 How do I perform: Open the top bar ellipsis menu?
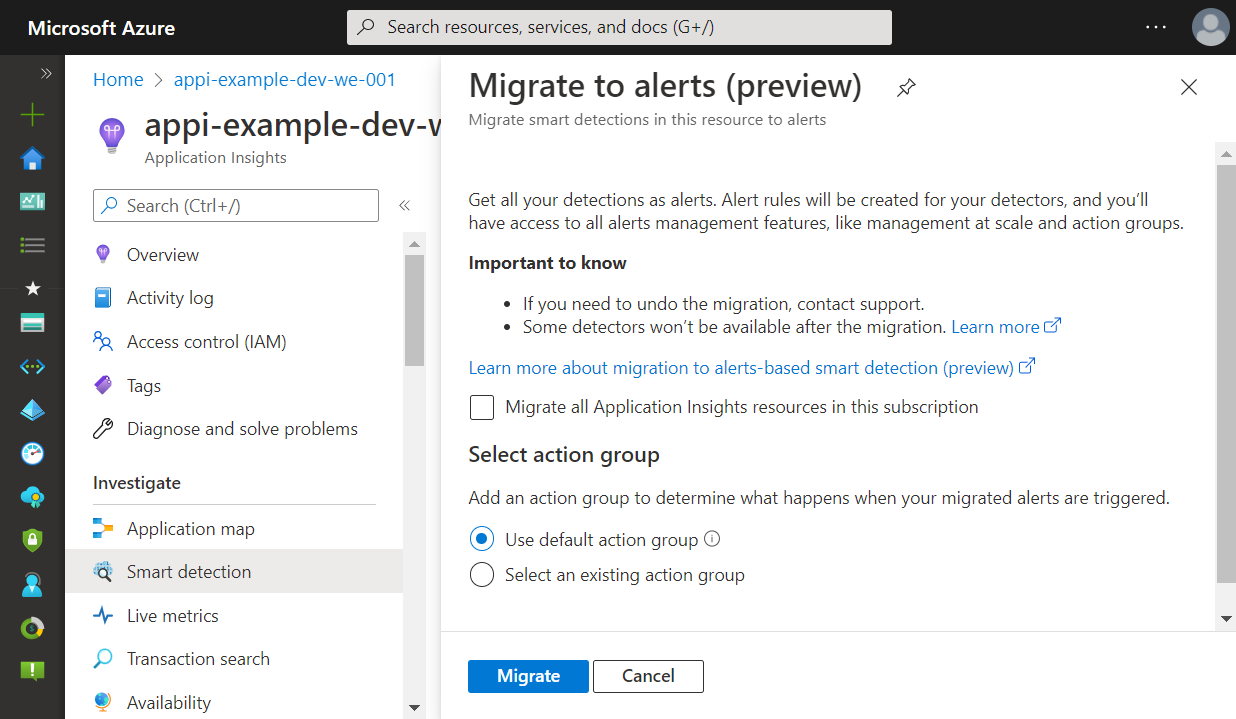pyautogui.click(x=1156, y=27)
